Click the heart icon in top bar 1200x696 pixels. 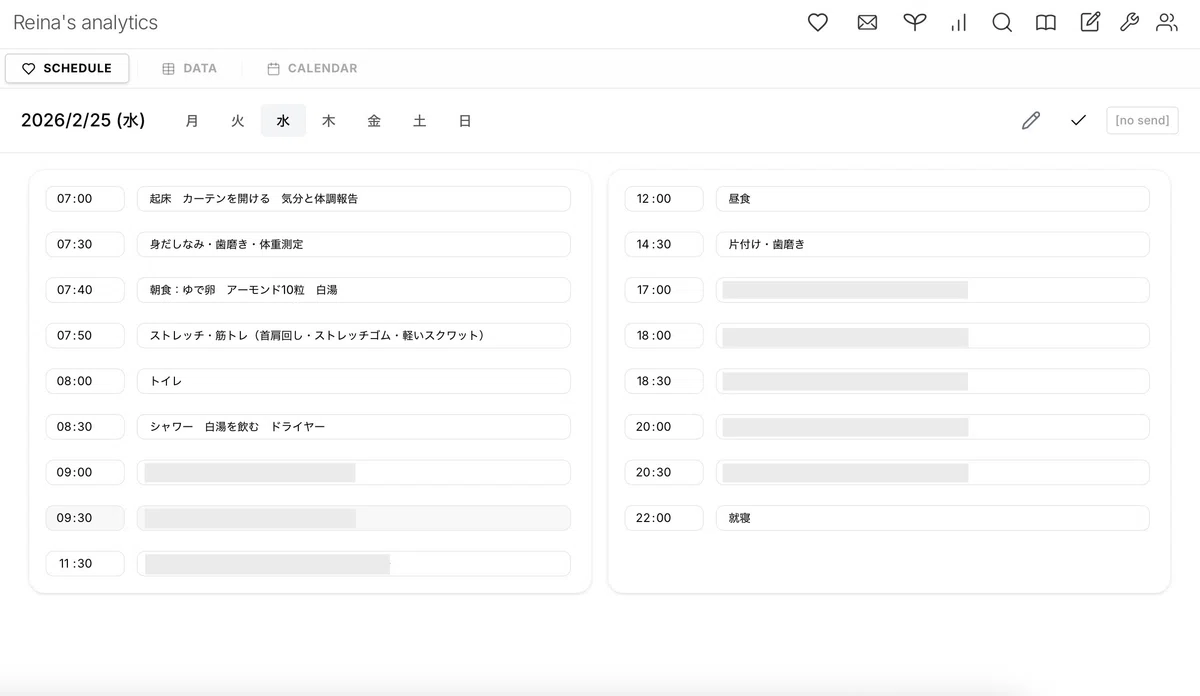[818, 22]
